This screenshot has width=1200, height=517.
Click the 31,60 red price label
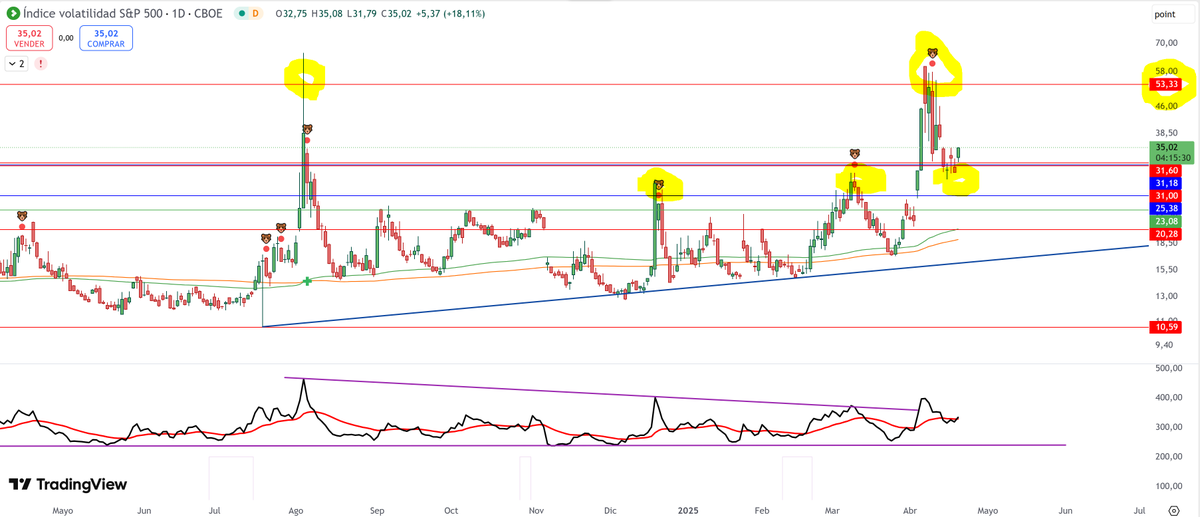1166,171
